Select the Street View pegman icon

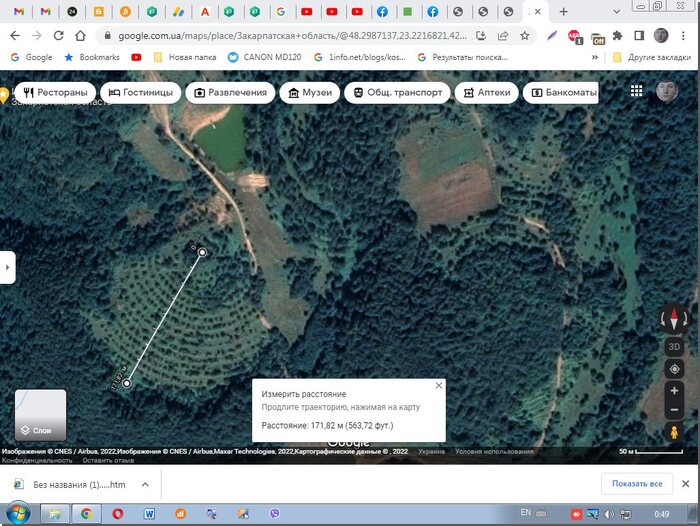(x=674, y=432)
